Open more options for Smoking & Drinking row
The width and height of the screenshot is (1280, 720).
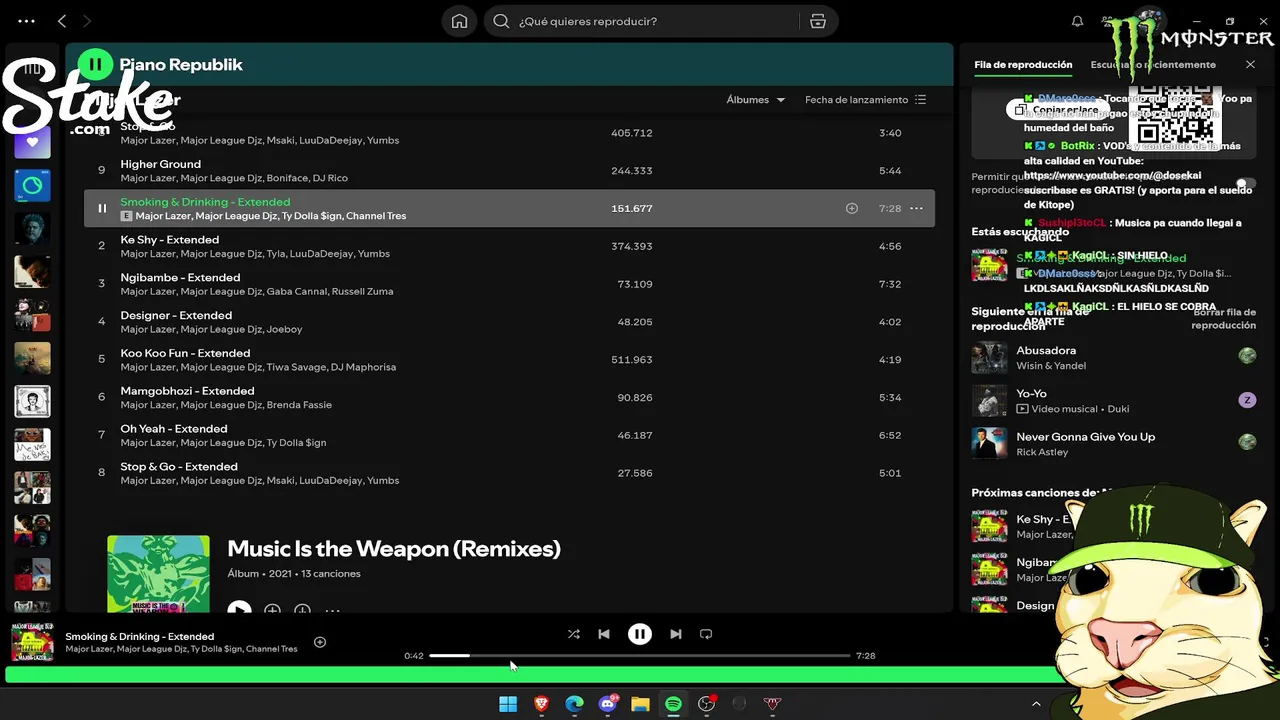coord(916,208)
